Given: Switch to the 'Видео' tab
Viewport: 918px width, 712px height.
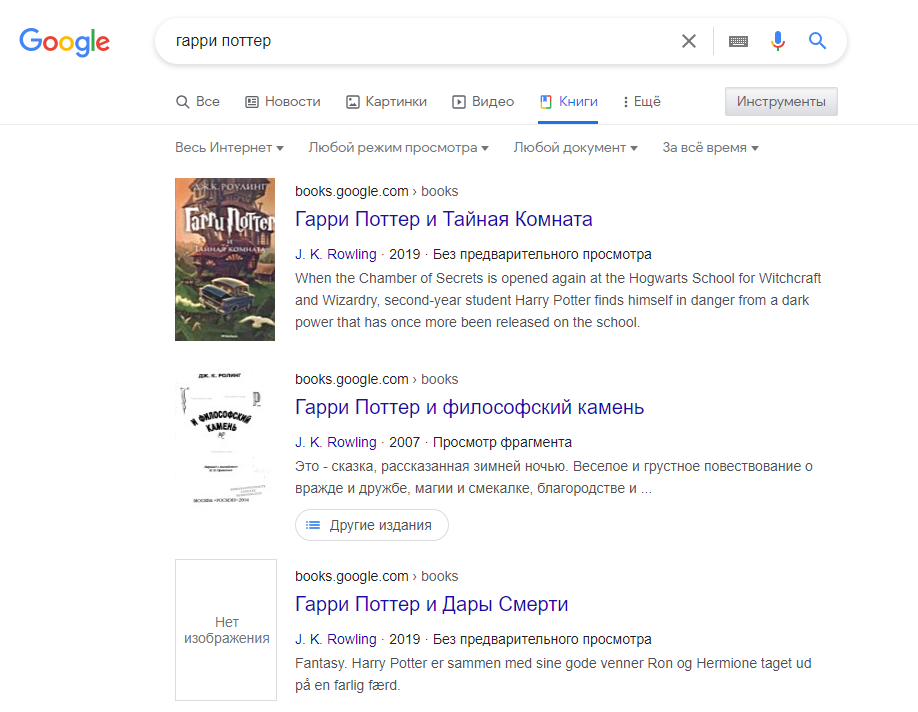Looking at the screenshot, I should [483, 102].
